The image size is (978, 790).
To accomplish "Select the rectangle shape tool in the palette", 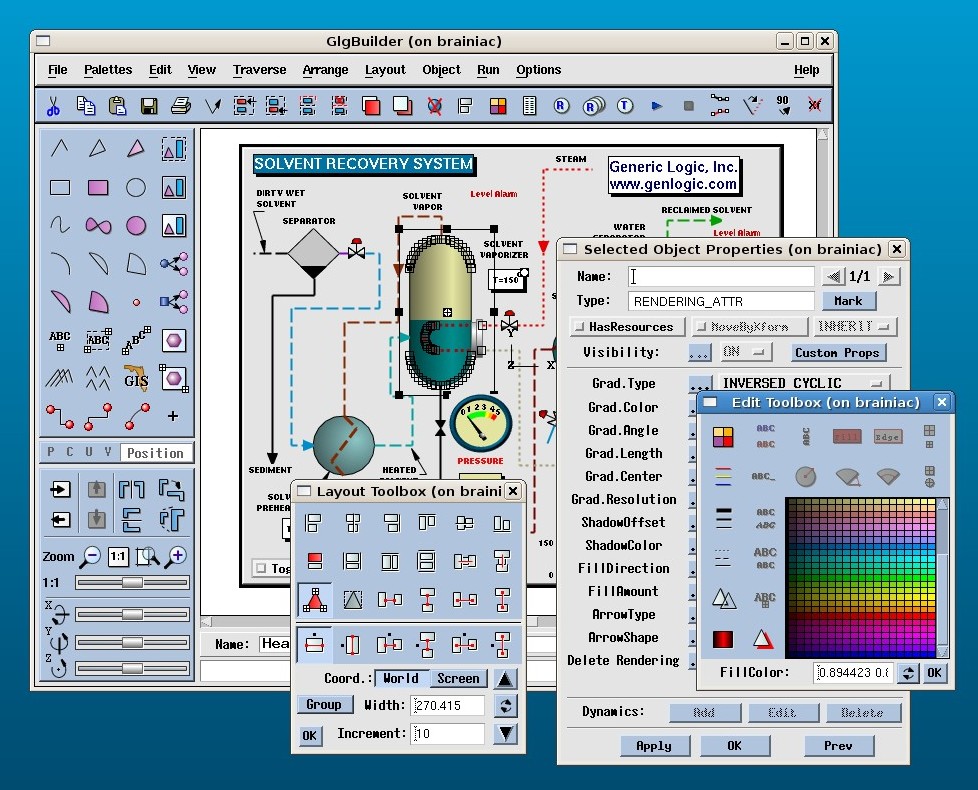I will [59, 187].
